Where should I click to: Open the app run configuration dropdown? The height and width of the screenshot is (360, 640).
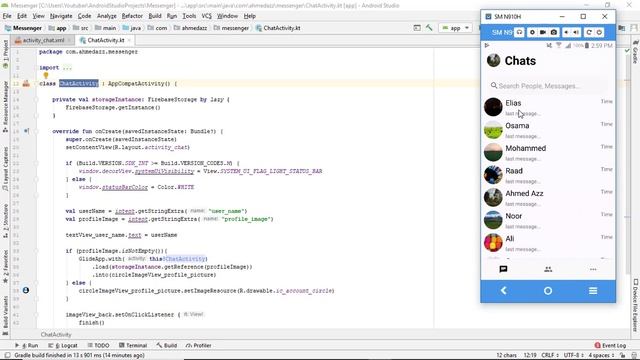(455, 28)
